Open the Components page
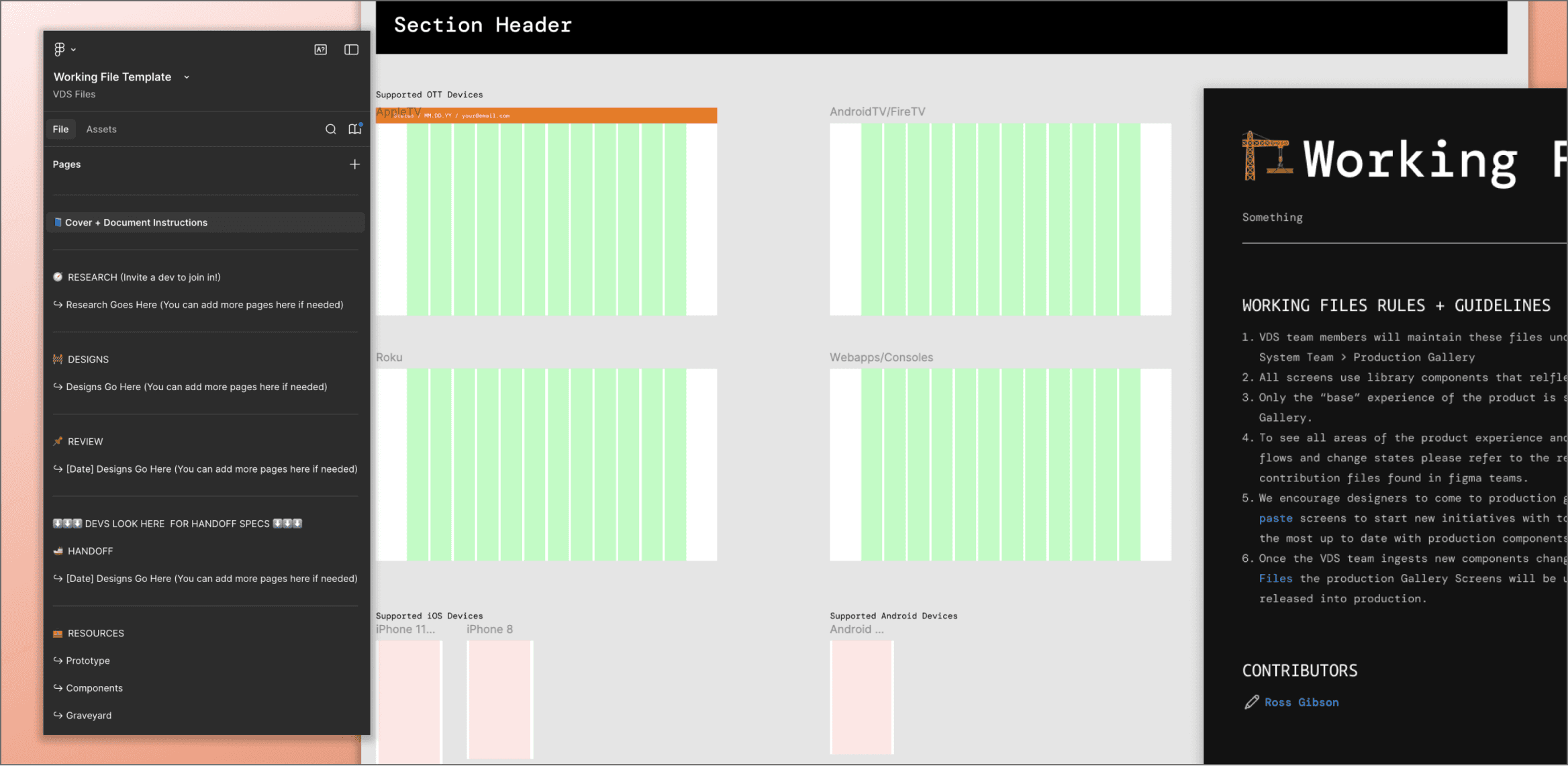Image resolution: width=1568 pixels, height=766 pixels. (94, 688)
